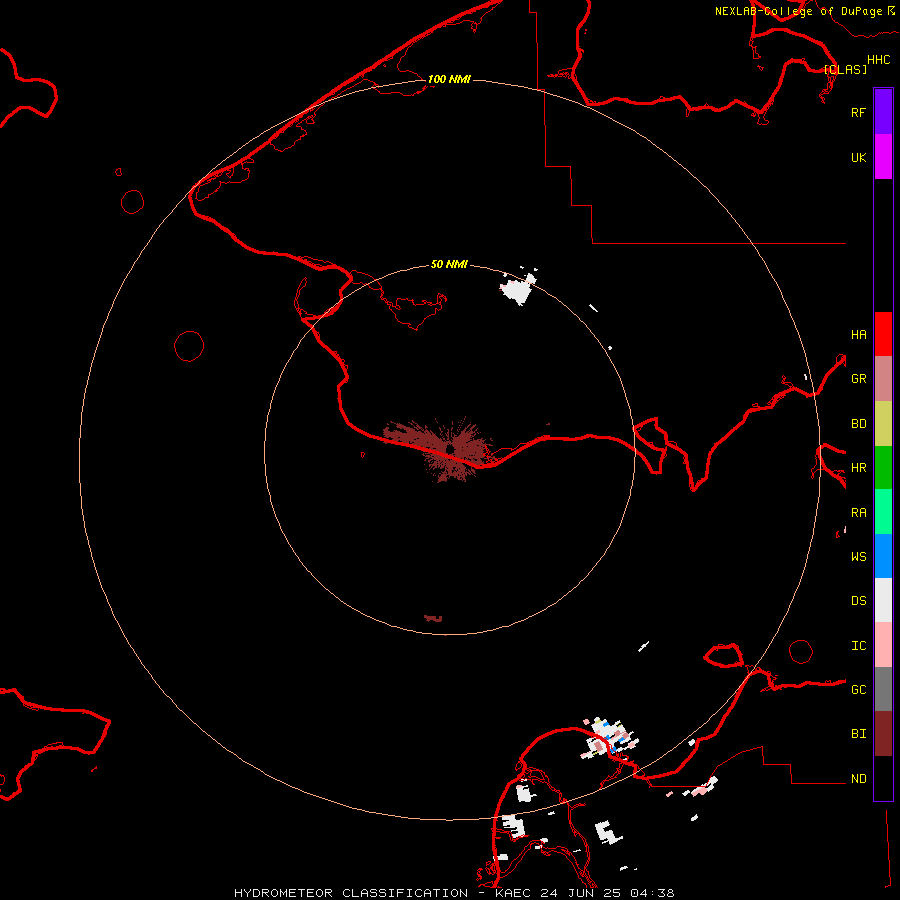The height and width of the screenshot is (900, 900).
Task: Click the 100 NMI range ring label
Action: (449, 79)
